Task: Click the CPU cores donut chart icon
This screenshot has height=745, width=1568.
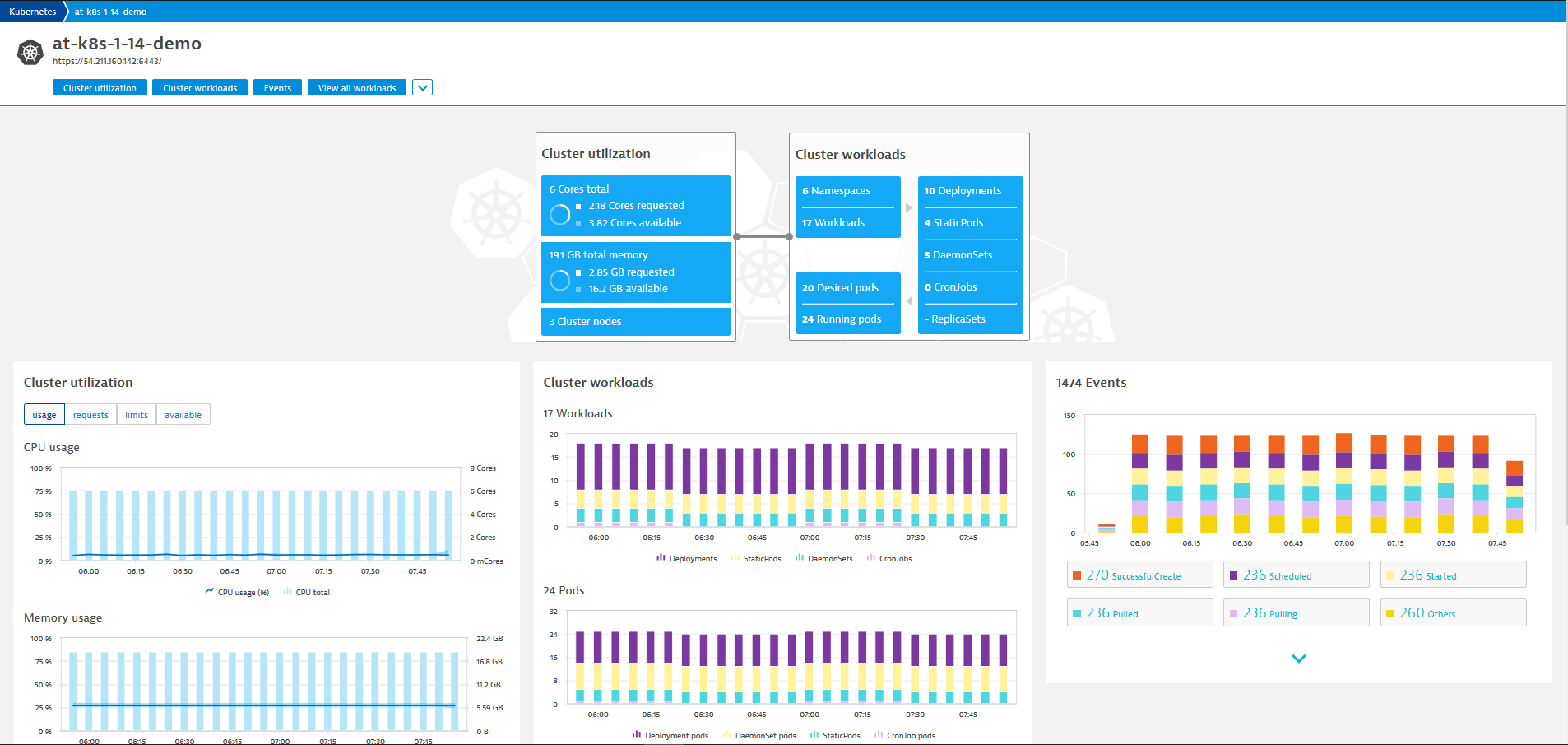Action: coord(559,214)
